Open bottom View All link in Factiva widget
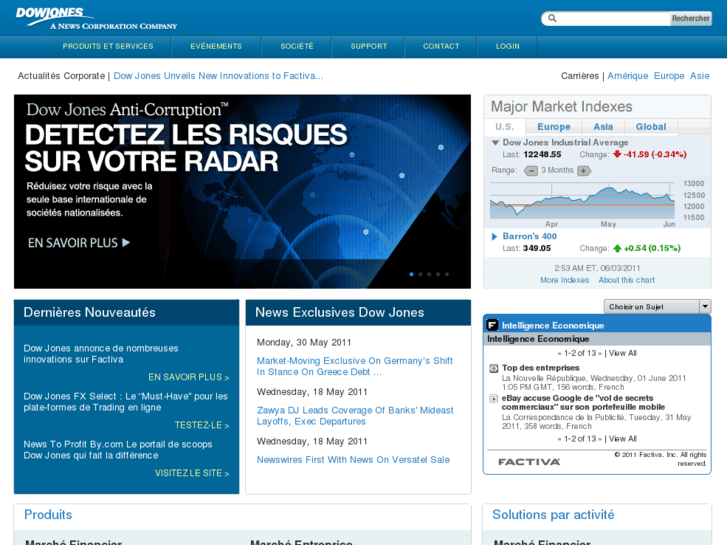This screenshot has height=545, width=727. tap(622, 439)
